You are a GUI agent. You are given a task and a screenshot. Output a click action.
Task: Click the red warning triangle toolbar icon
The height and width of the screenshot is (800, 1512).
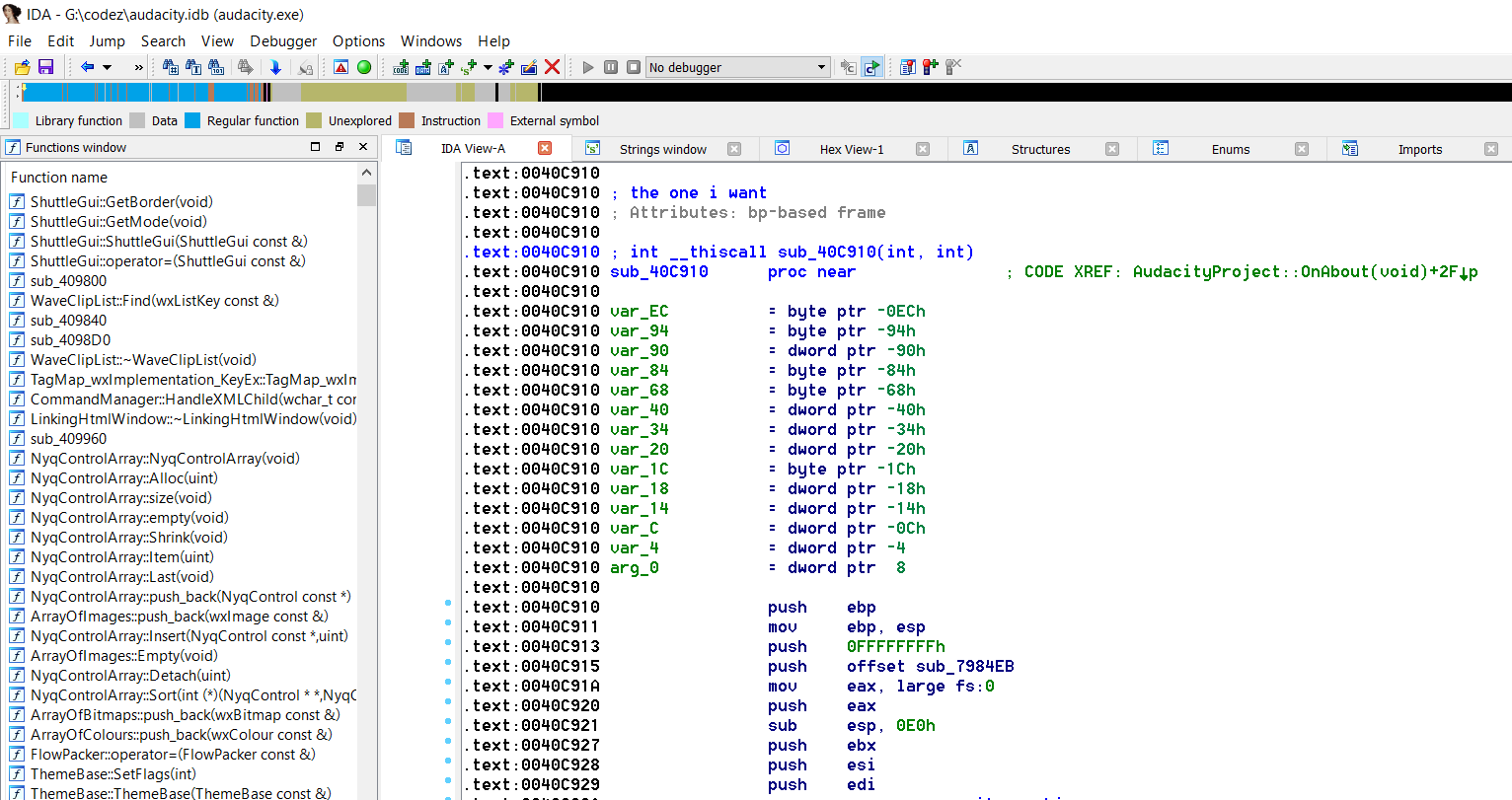point(340,67)
